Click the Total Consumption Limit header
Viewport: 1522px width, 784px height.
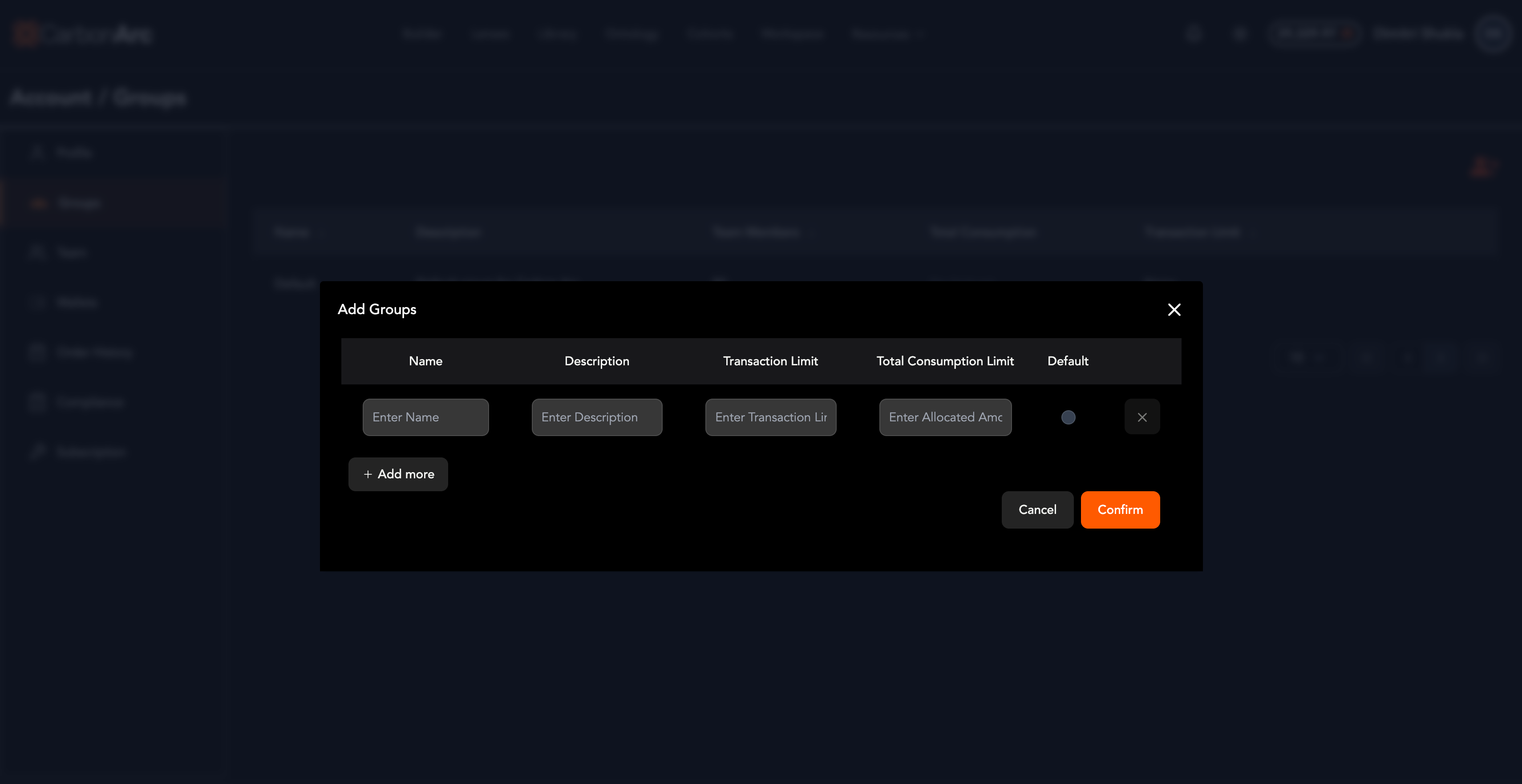tap(945, 361)
